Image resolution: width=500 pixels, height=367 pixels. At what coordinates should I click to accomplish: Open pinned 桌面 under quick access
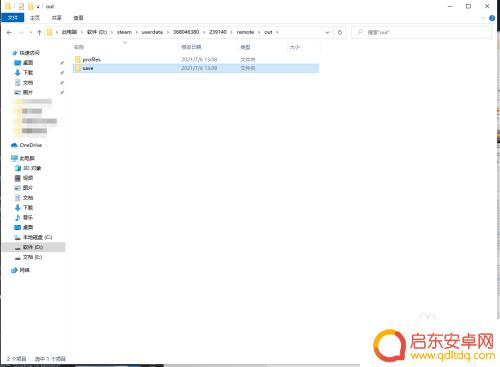pos(28,63)
